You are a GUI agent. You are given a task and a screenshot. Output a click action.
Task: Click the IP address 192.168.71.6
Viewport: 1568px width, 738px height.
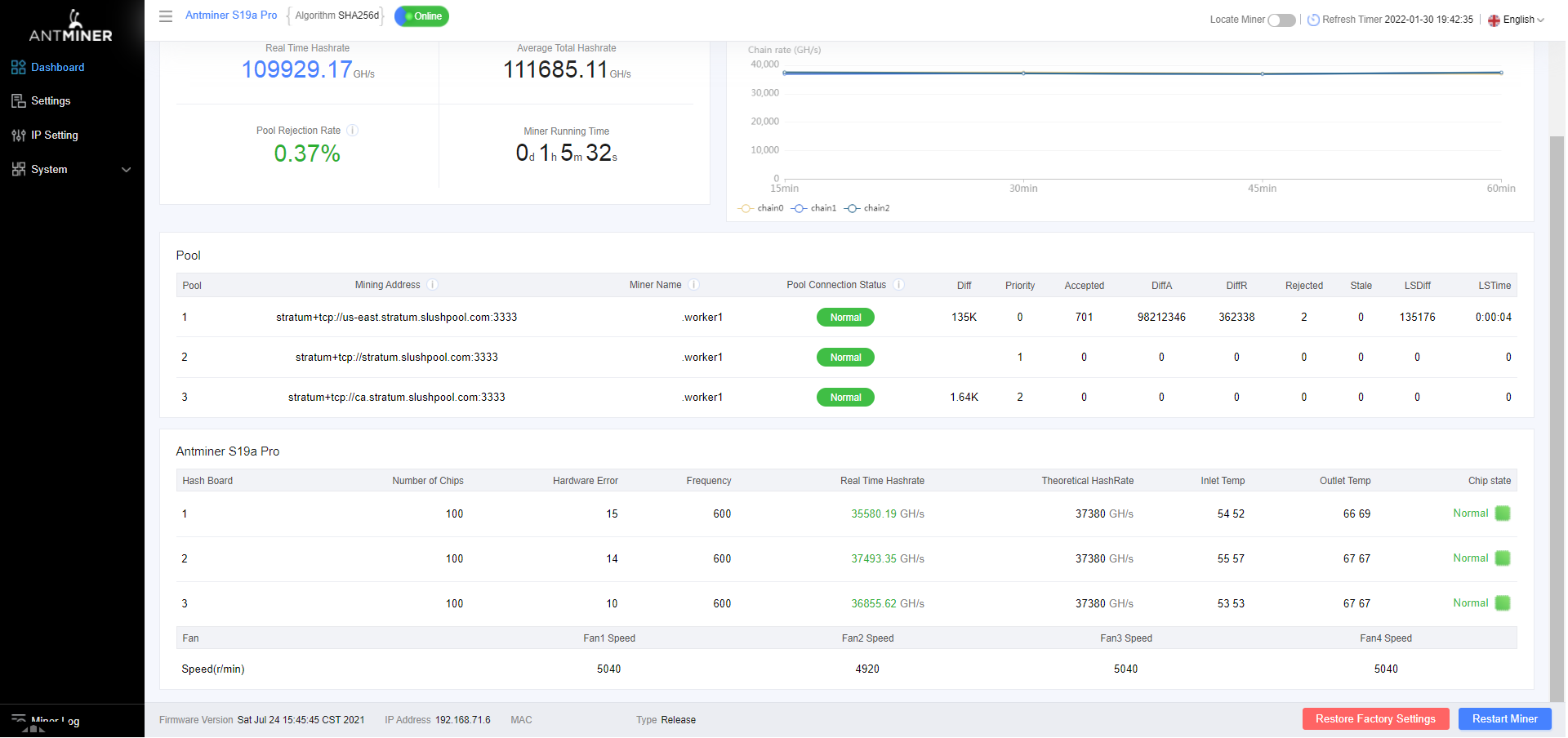pyautogui.click(x=462, y=720)
